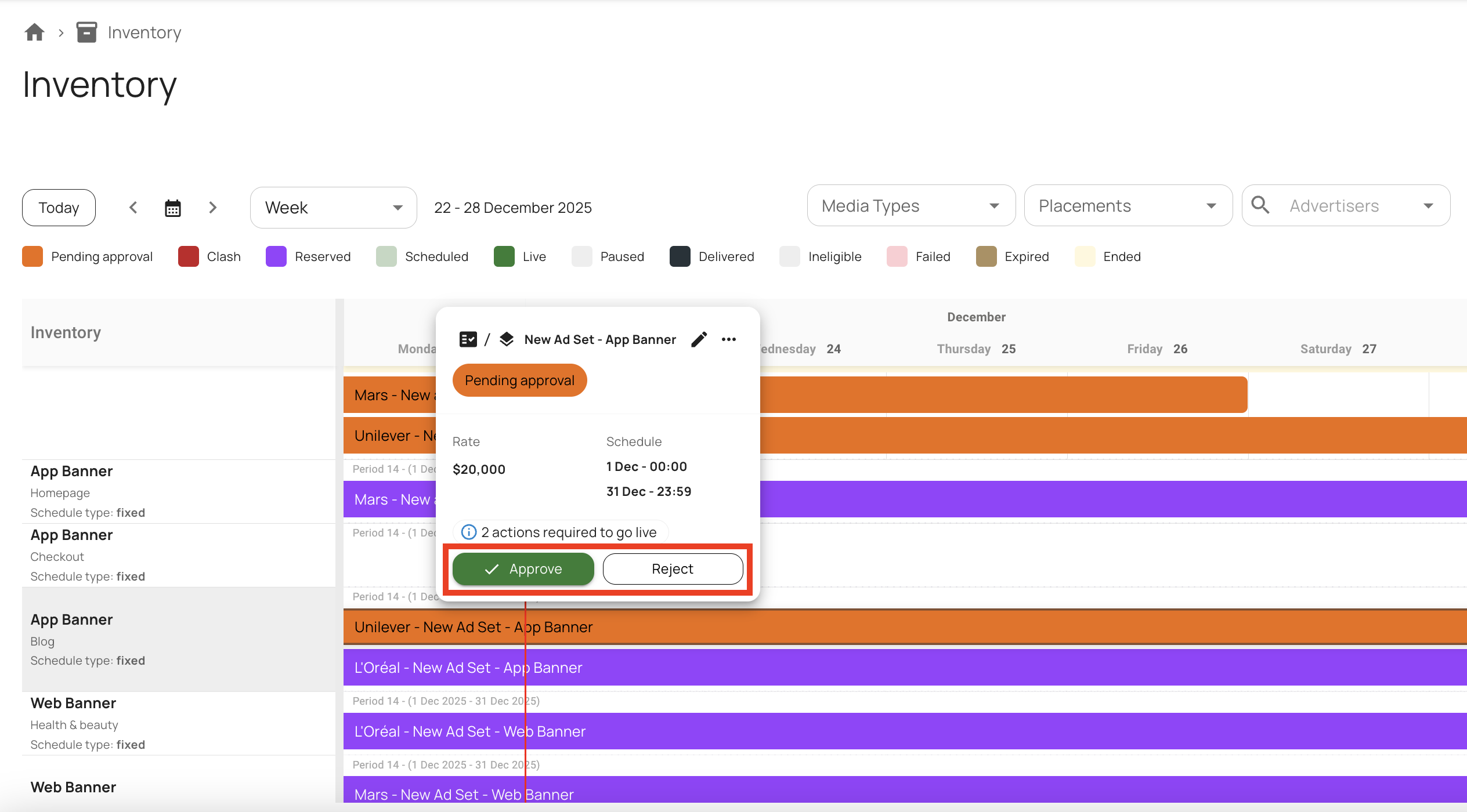Viewport: 1467px width, 812px height.
Task: Expand the Media Types dropdown
Action: pyautogui.click(x=910, y=206)
